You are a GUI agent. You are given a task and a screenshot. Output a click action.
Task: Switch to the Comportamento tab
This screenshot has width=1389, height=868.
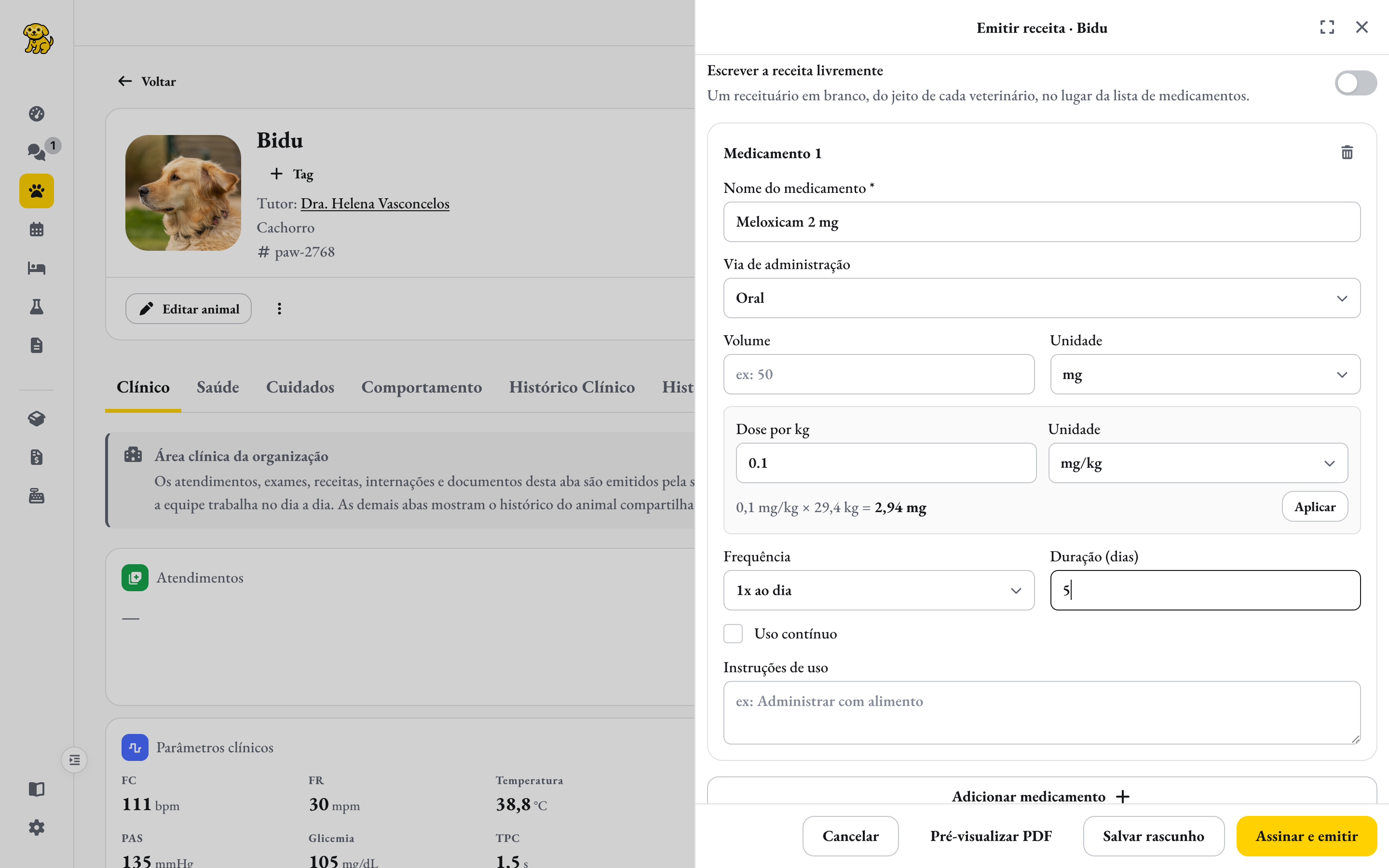coord(422,388)
